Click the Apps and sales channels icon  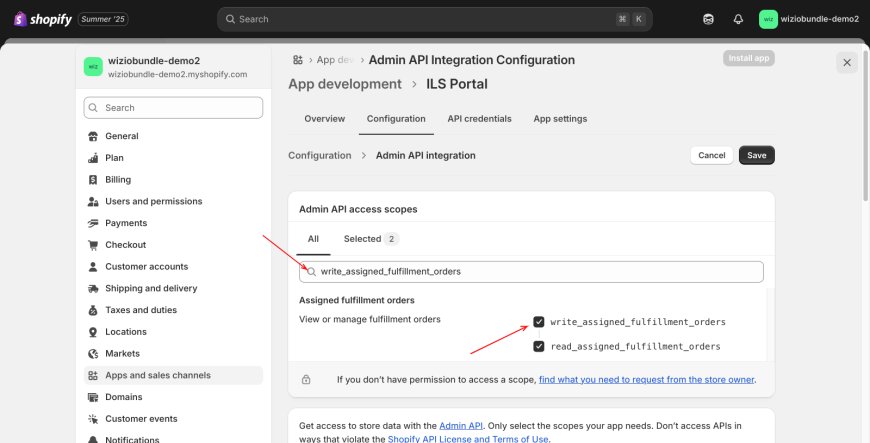click(x=93, y=375)
